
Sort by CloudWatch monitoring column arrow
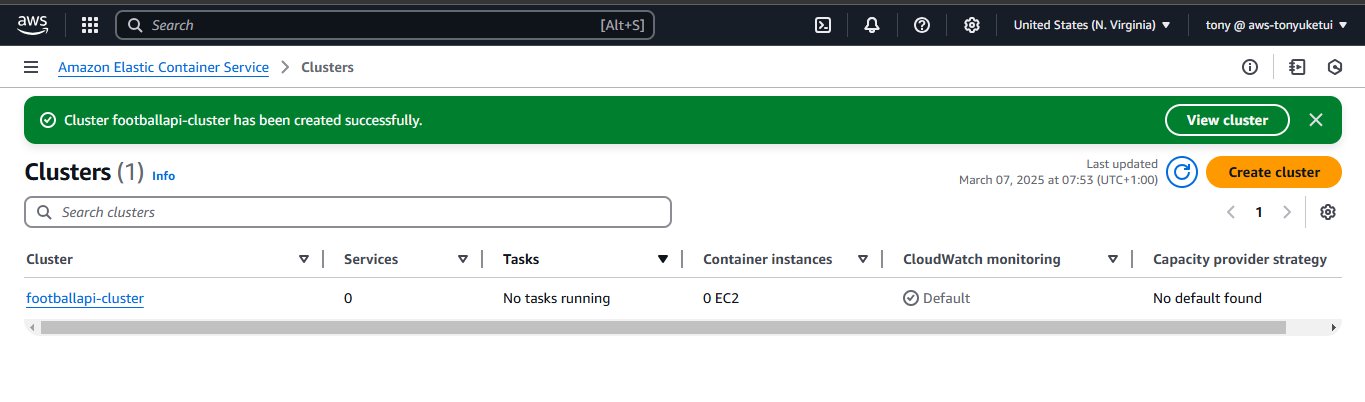click(x=1113, y=259)
